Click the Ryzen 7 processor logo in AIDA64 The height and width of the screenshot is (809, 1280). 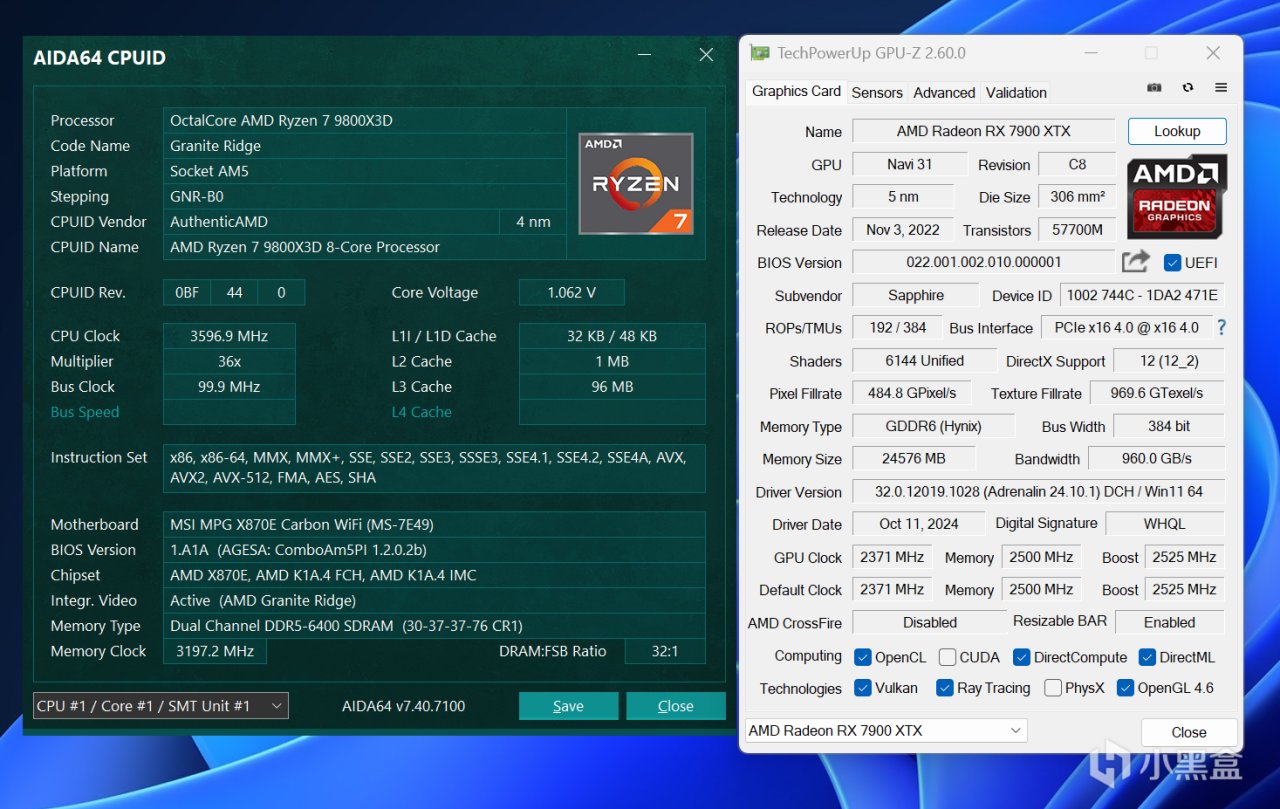click(x=636, y=183)
